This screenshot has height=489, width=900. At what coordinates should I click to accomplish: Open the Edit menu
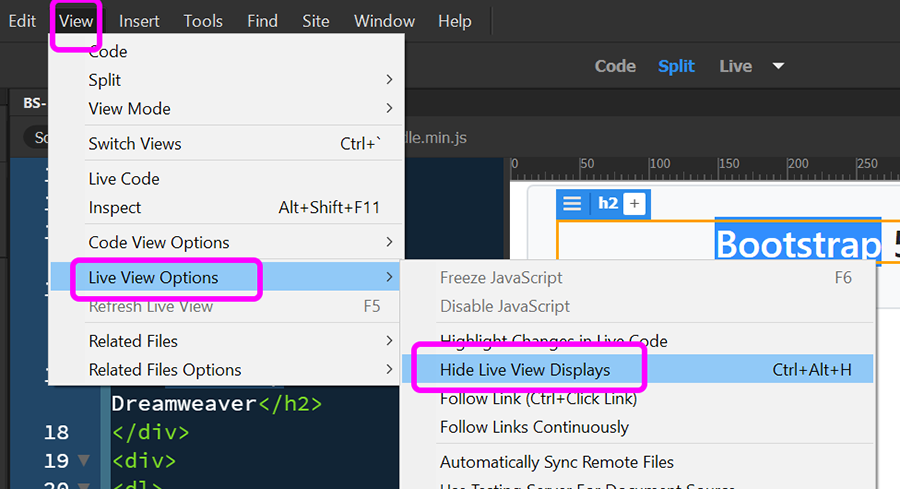coord(22,21)
